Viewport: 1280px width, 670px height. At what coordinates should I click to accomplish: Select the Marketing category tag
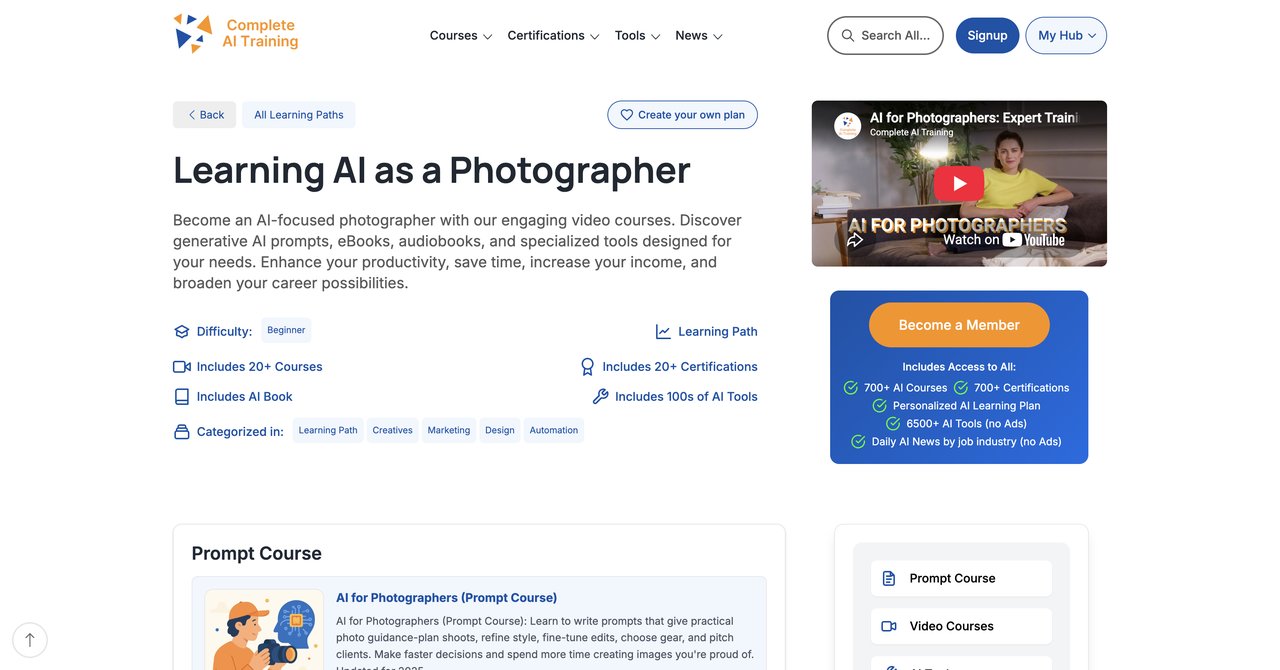[448, 430]
